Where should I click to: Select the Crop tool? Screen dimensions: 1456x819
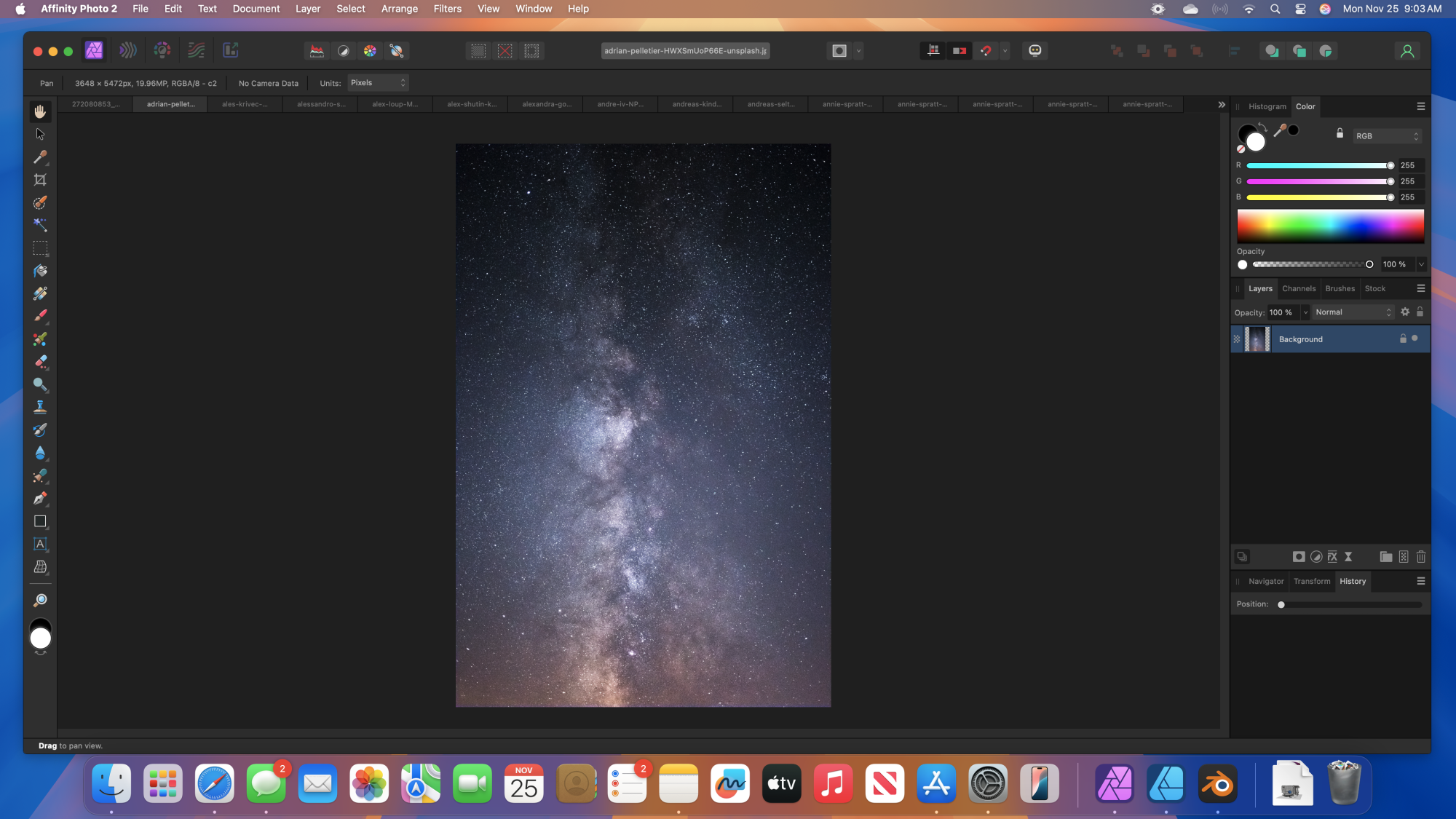[41, 180]
